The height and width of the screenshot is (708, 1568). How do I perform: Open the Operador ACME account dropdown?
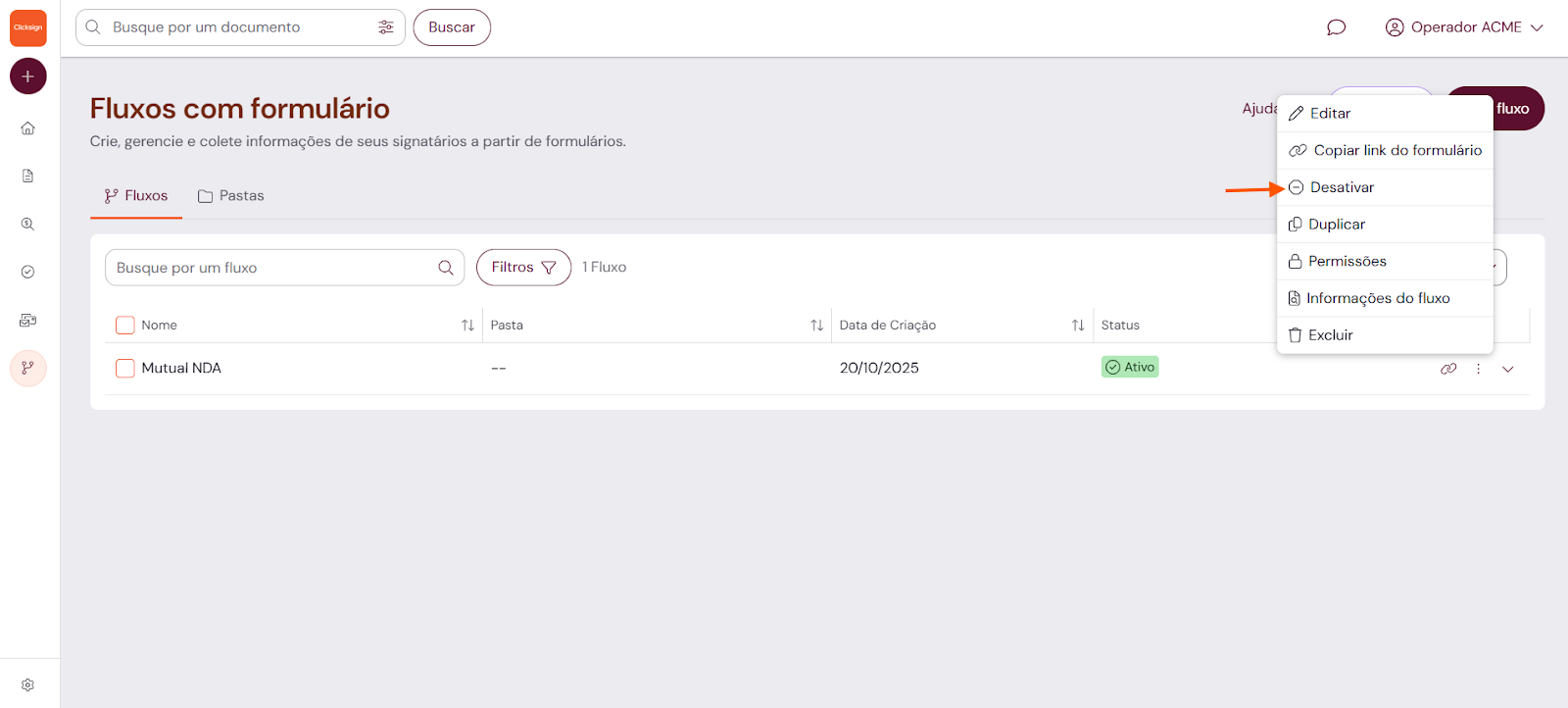click(x=1464, y=27)
